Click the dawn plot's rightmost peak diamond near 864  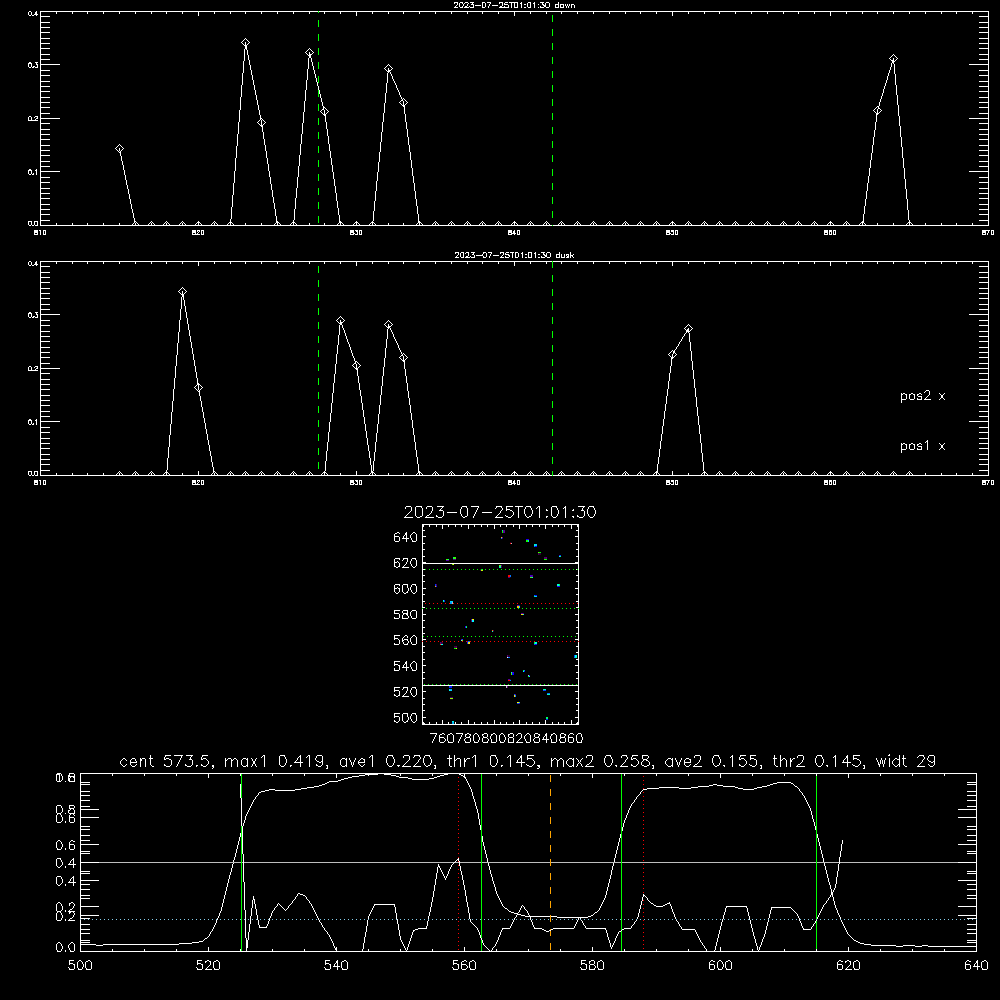[x=893, y=59]
